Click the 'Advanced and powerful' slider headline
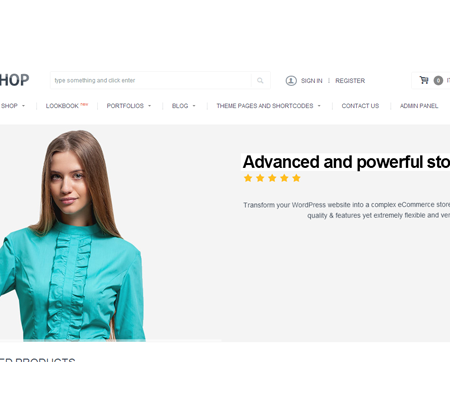450x410 pixels. (x=346, y=162)
